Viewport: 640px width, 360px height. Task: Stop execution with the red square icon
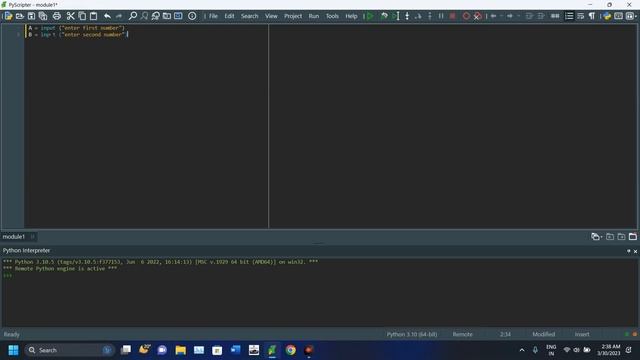tap(453, 16)
